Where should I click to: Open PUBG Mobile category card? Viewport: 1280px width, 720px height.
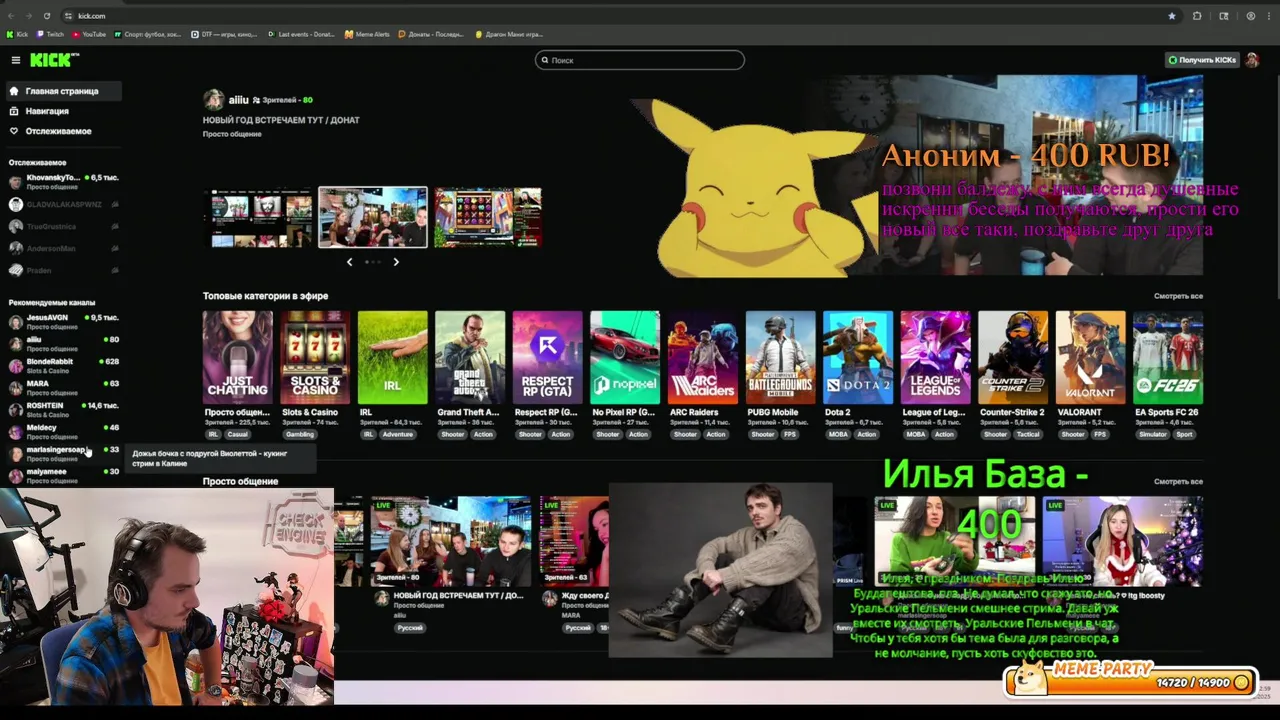[780, 357]
